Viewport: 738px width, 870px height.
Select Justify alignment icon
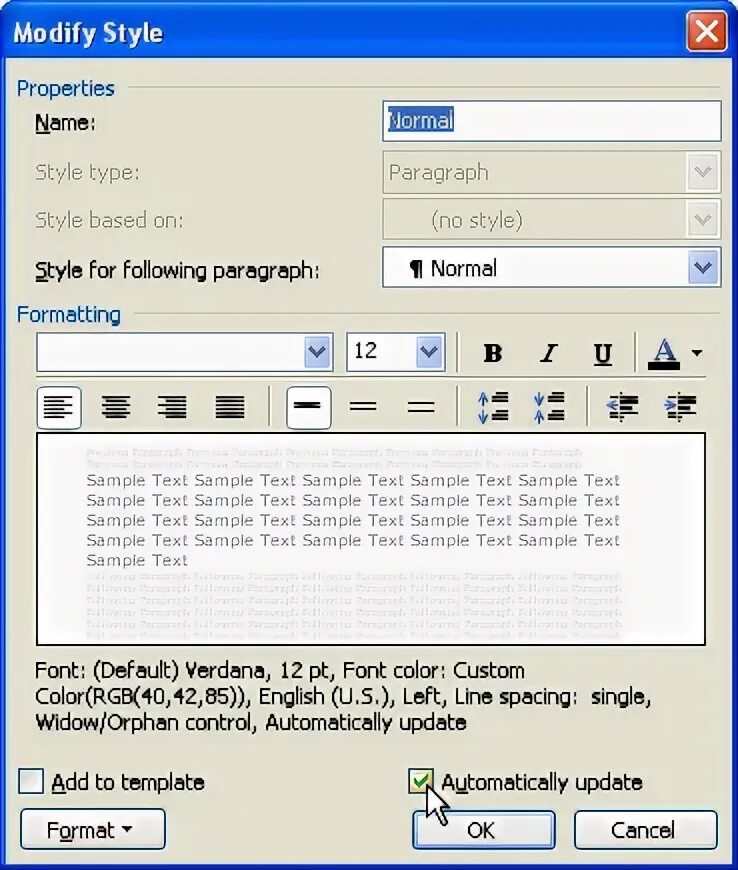point(229,408)
